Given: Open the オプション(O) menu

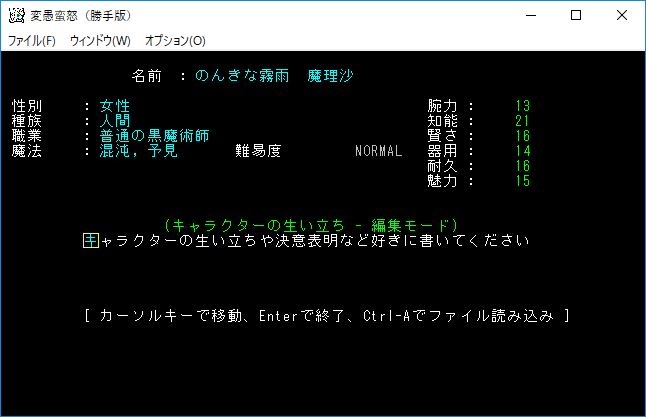Looking at the screenshot, I should tap(175, 41).
